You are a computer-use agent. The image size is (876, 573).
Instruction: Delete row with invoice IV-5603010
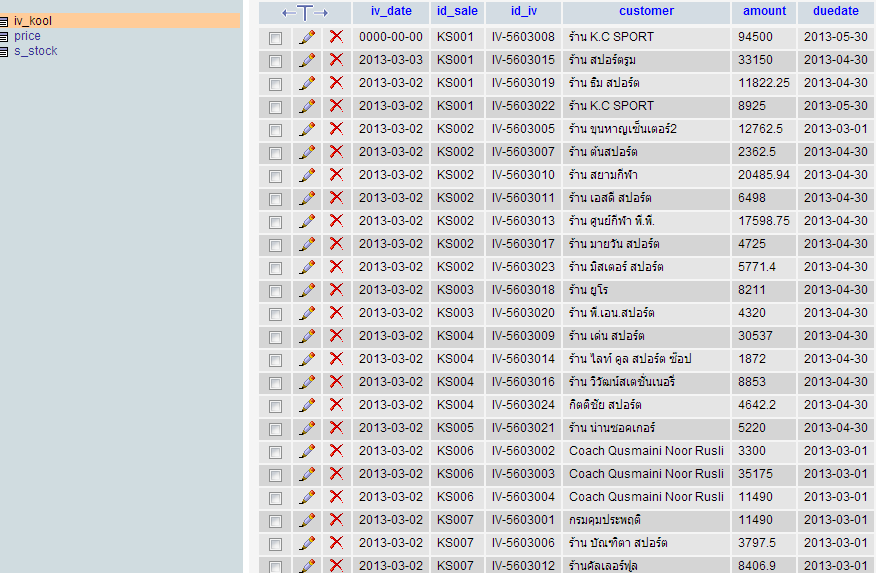point(336,175)
